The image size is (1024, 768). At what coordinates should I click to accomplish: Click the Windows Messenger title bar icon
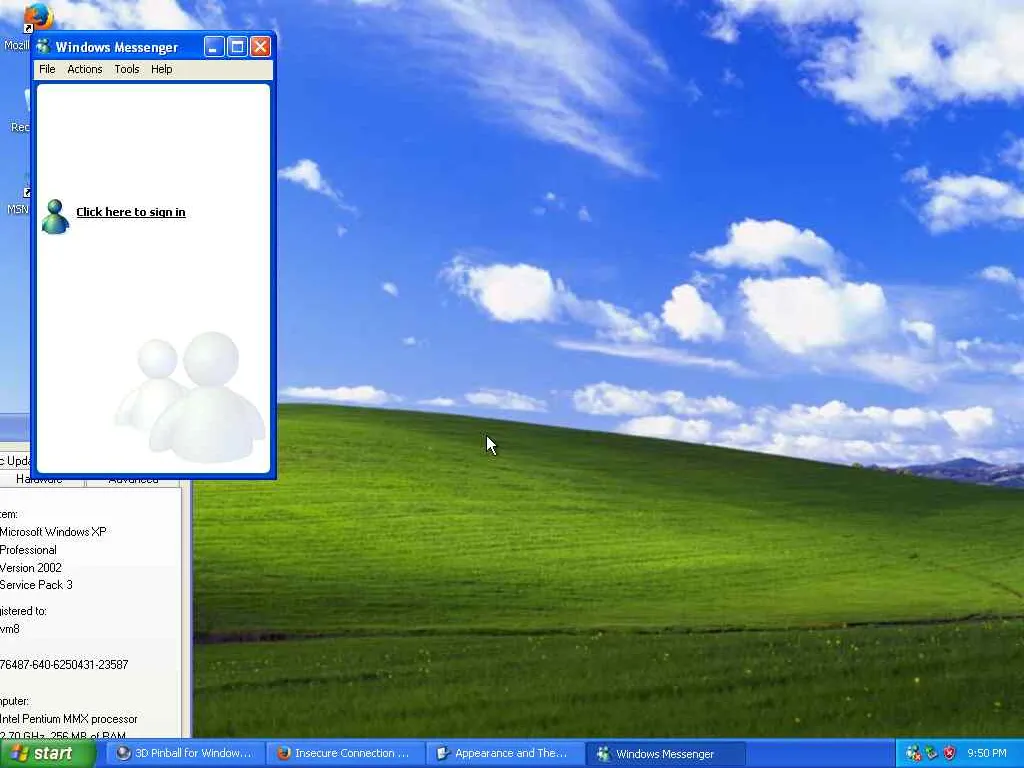(x=44, y=46)
